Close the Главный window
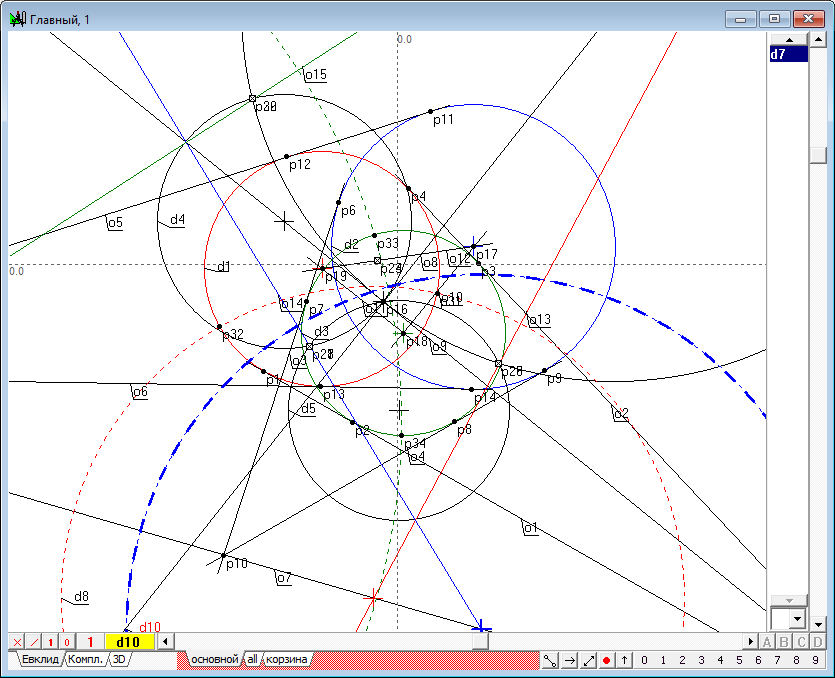The width and height of the screenshot is (835, 678). [808, 19]
